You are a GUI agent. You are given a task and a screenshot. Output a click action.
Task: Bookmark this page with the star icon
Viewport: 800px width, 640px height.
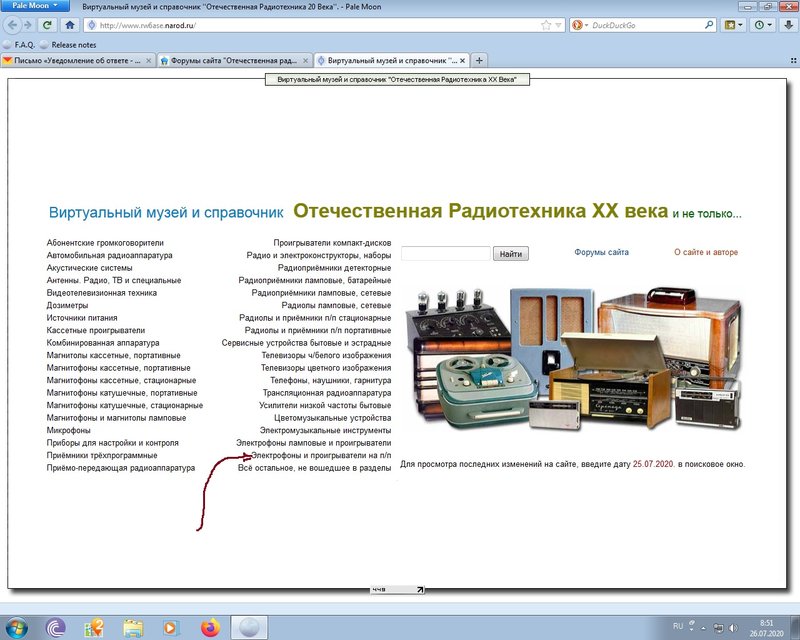(546, 25)
